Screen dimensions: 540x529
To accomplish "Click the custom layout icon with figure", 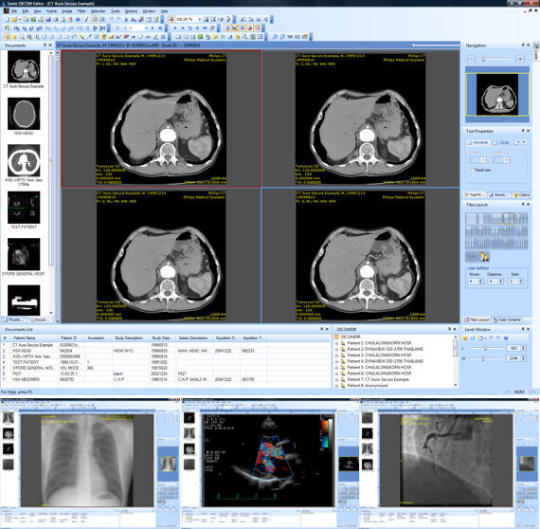I will (484, 256).
